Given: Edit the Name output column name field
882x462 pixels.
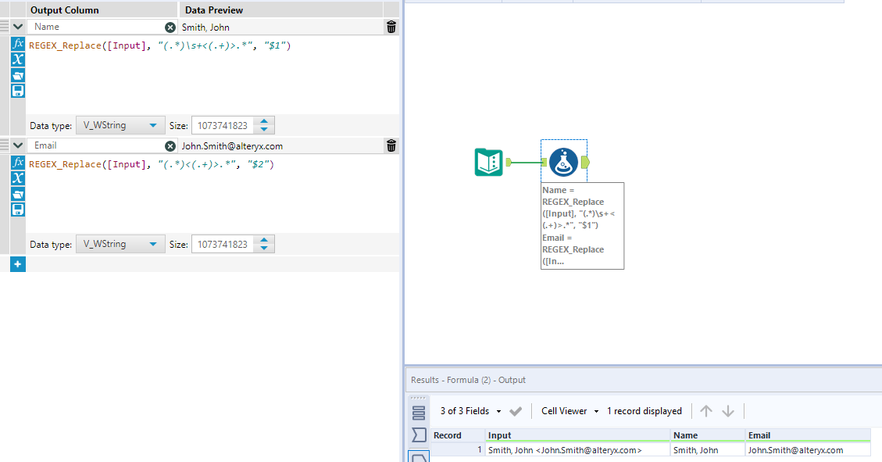Looking at the screenshot, I should tap(96, 26).
